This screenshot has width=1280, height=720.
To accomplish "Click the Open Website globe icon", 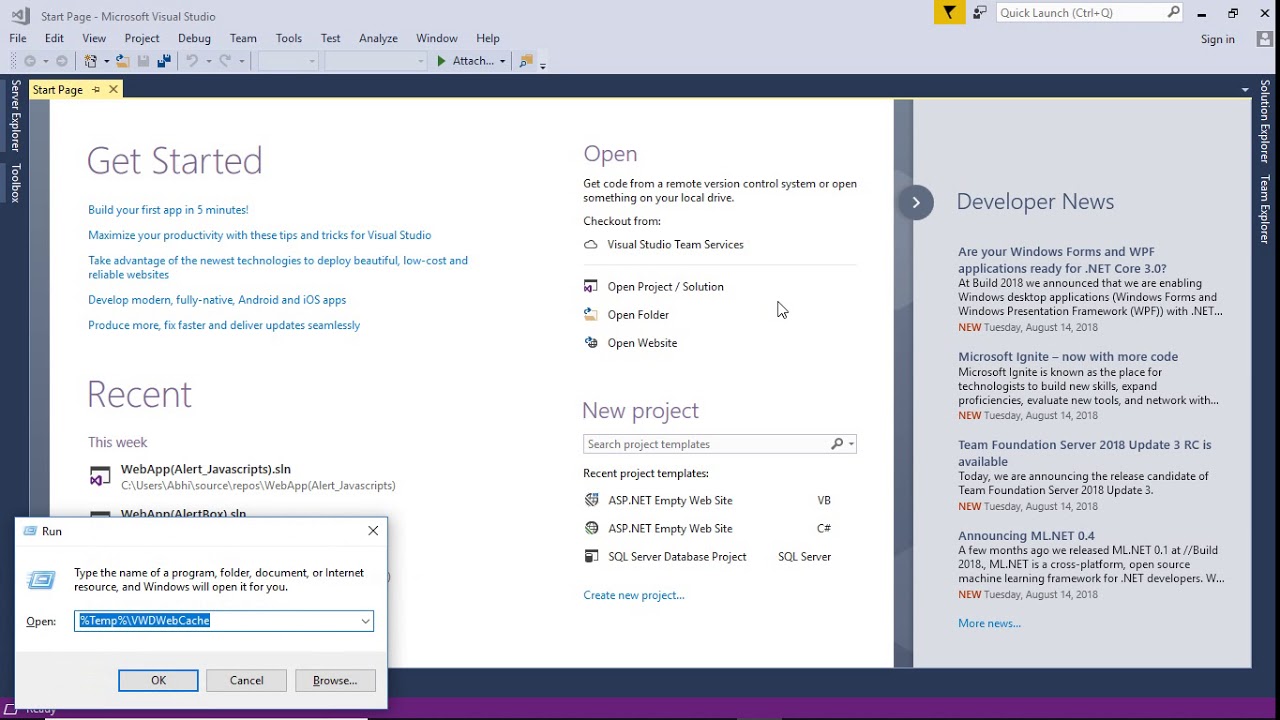I will click(590, 342).
